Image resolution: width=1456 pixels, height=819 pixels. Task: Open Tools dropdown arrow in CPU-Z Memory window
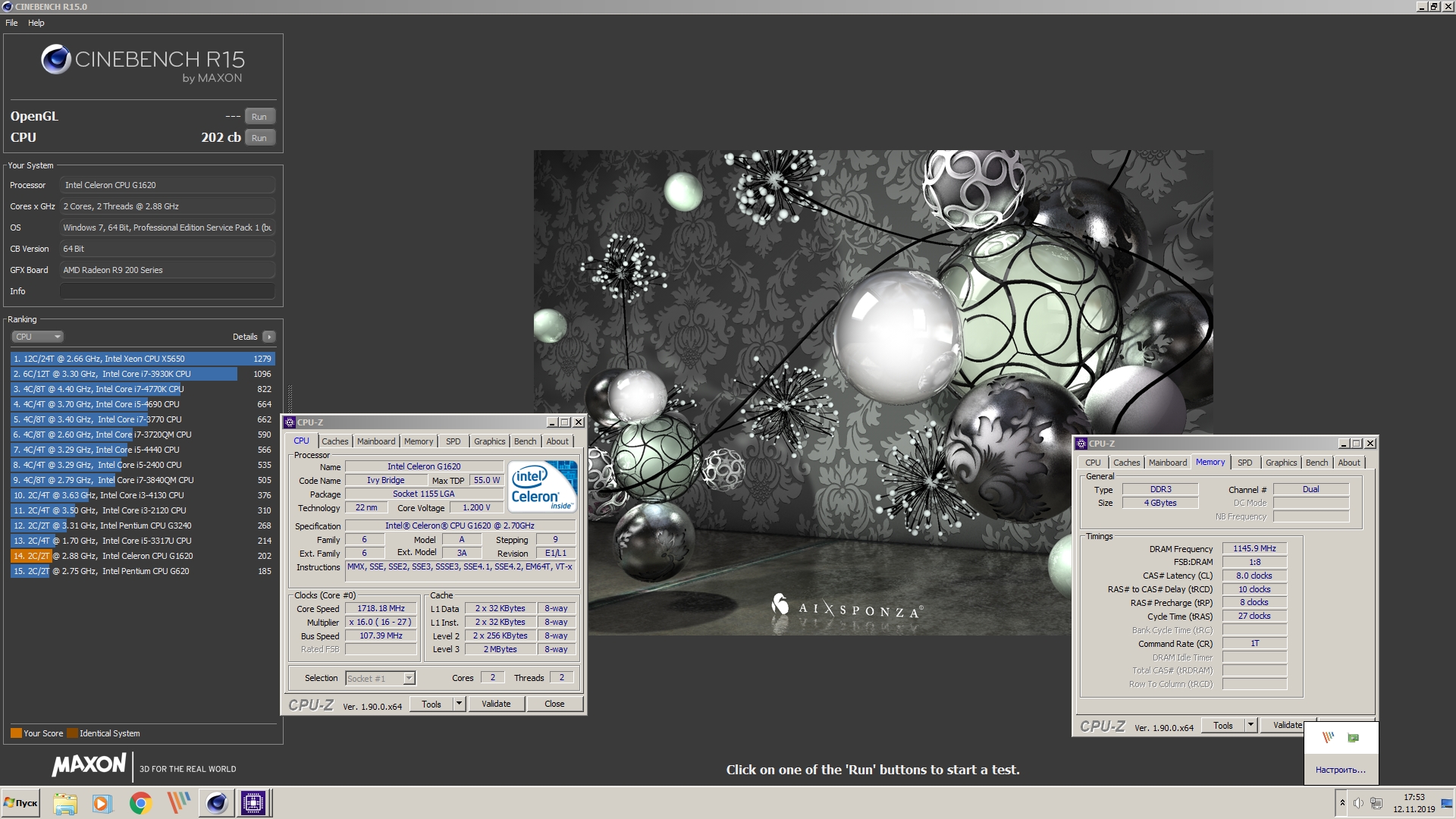(x=1250, y=726)
